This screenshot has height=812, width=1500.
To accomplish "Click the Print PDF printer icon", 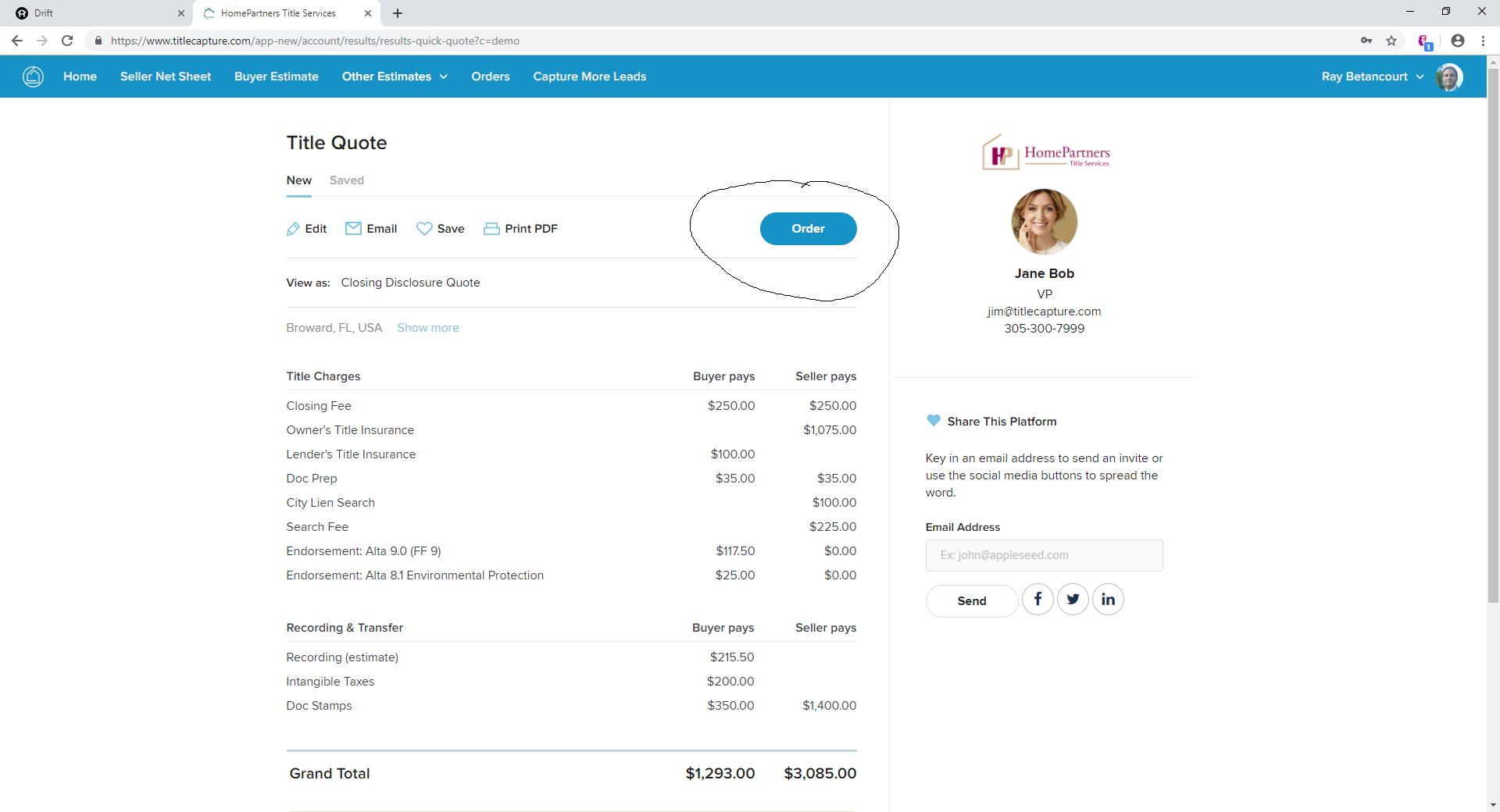I will pyautogui.click(x=491, y=229).
